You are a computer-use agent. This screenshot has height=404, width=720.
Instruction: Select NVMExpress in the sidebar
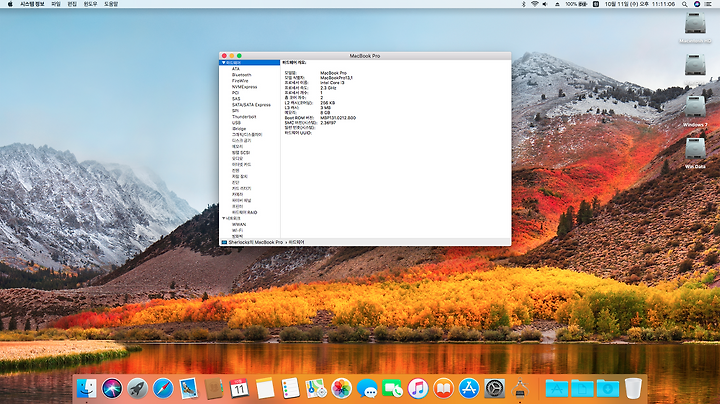coord(244,87)
